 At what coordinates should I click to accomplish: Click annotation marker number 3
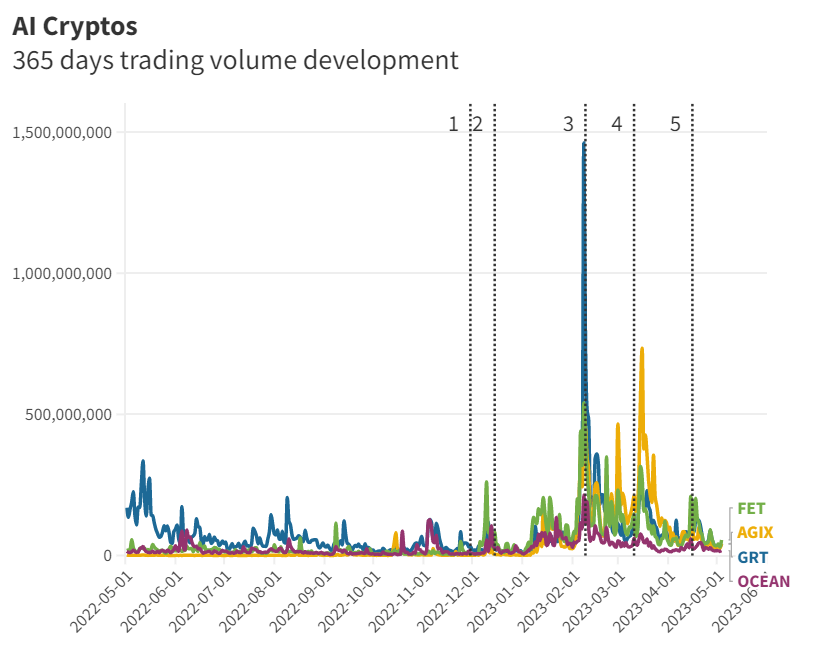click(568, 124)
